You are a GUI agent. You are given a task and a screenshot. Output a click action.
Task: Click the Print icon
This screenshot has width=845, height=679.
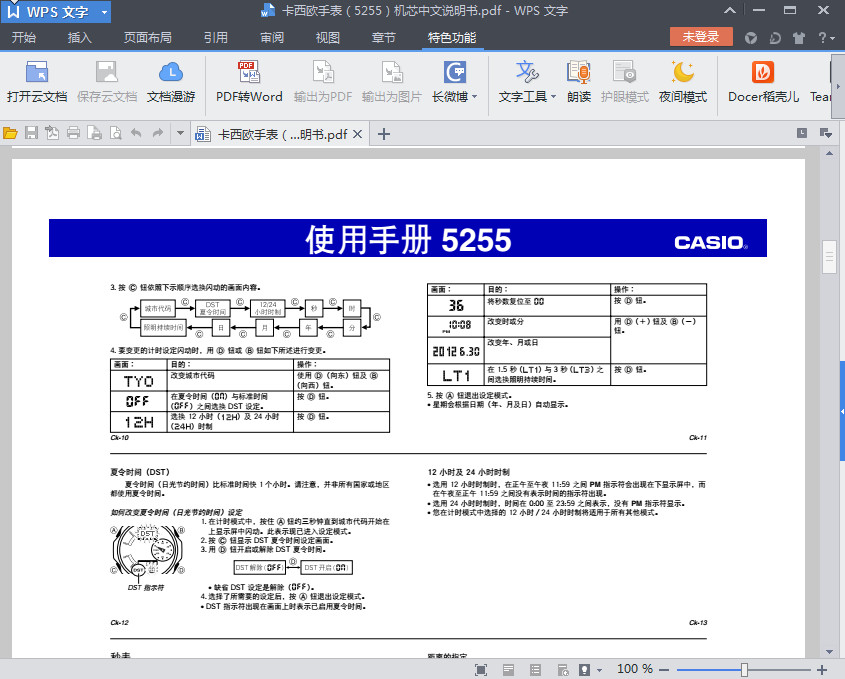pyautogui.click(x=73, y=133)
